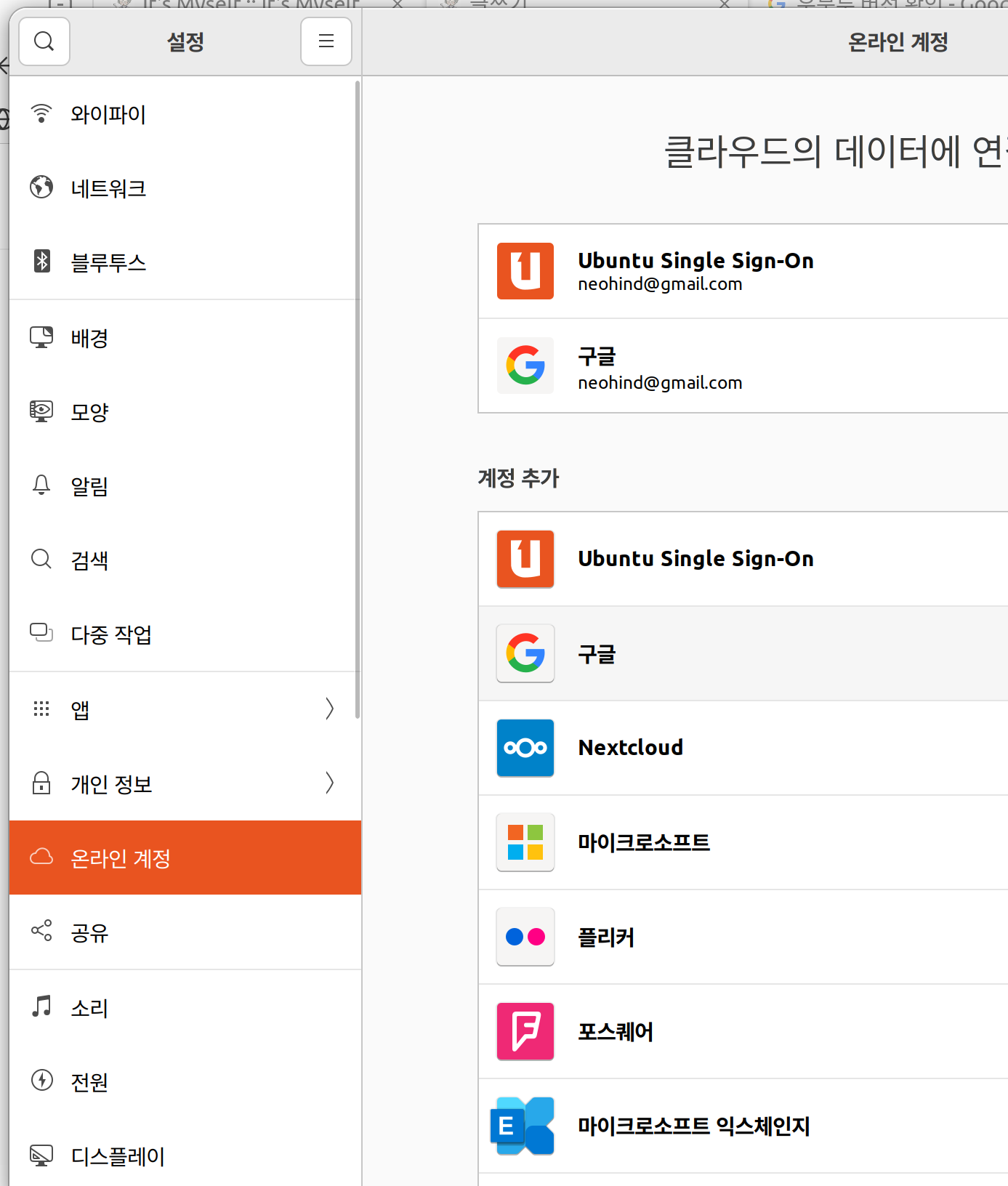Viewport: 1008px width, 1186px height.
Task: Click connected 구글 account icon with email
Action: [x=525, y=366]
